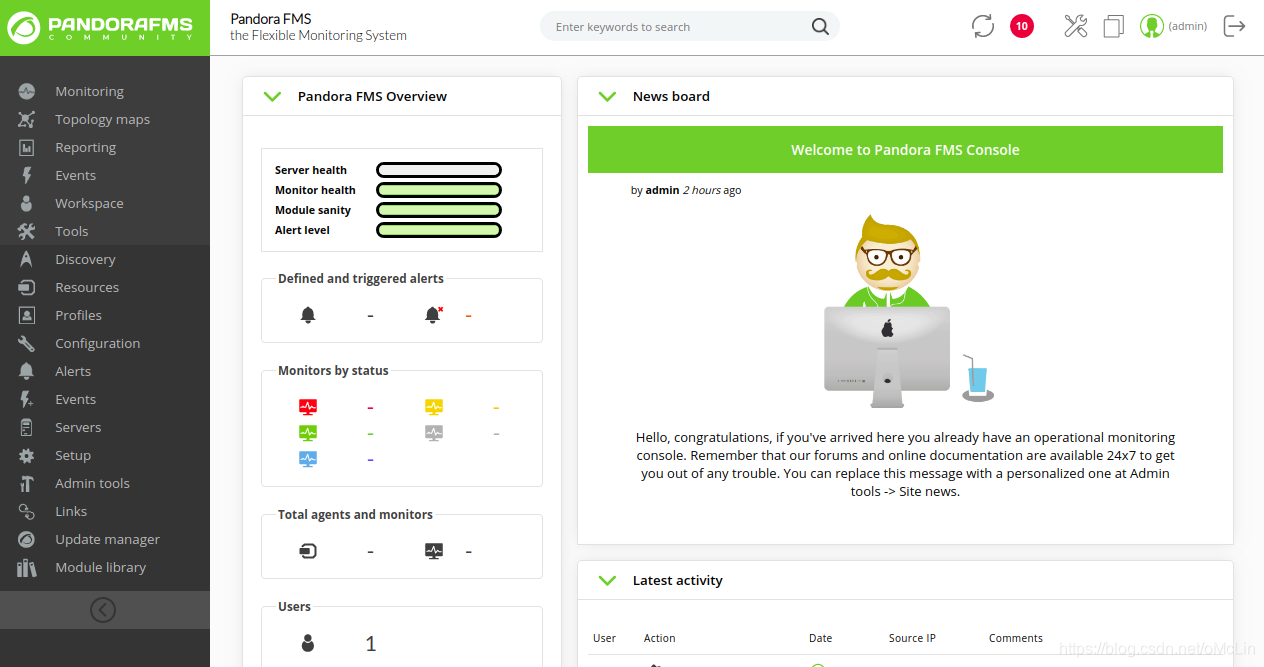The width and height of the screenshot is (1264, 667).
Task: Click the total agents icon
Action: tap(308, 551)
